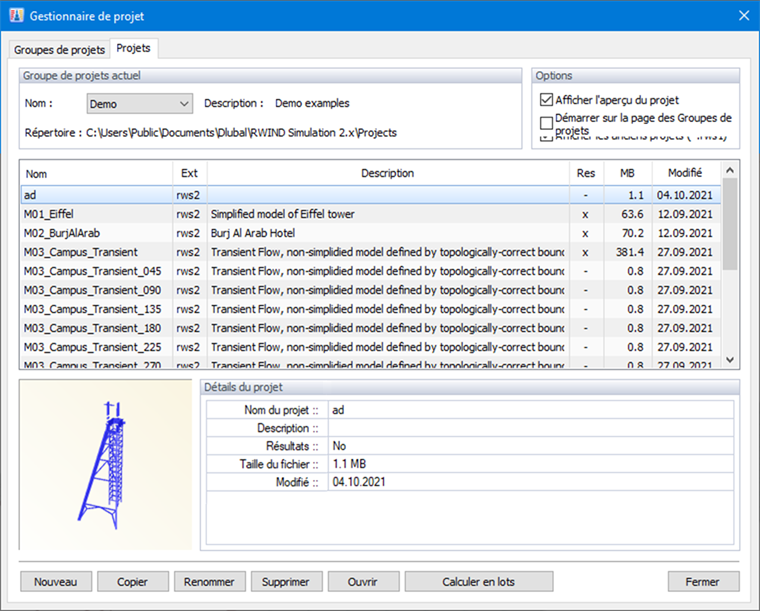Open the selected project with Ouvrir

pos(363,581)
